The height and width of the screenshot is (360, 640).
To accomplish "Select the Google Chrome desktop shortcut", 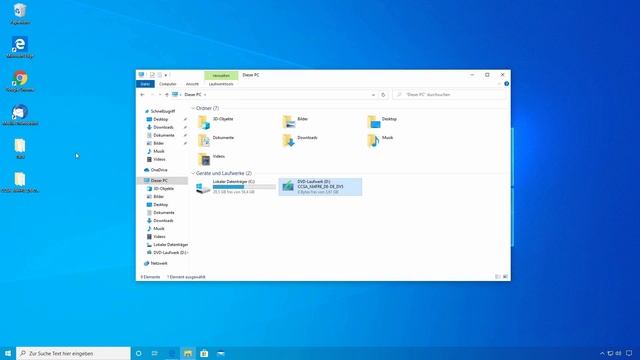I will [x=20, y=81].
